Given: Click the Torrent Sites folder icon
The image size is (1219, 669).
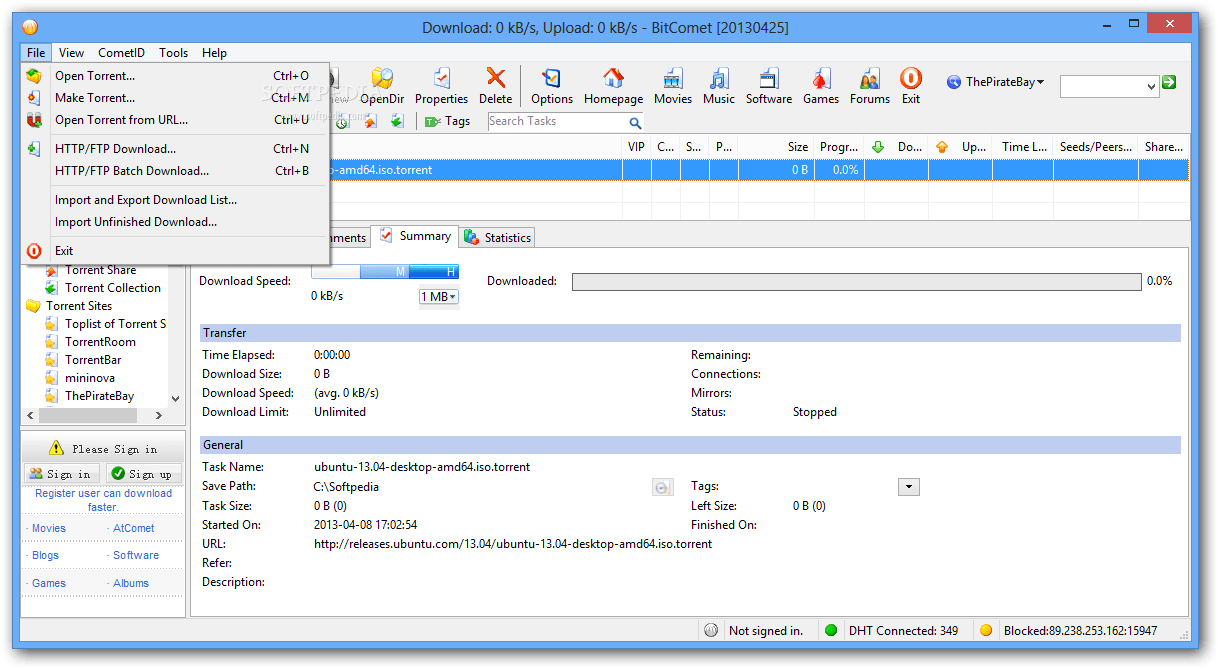Looking at the screenshot, I should (x=33, y=306).
